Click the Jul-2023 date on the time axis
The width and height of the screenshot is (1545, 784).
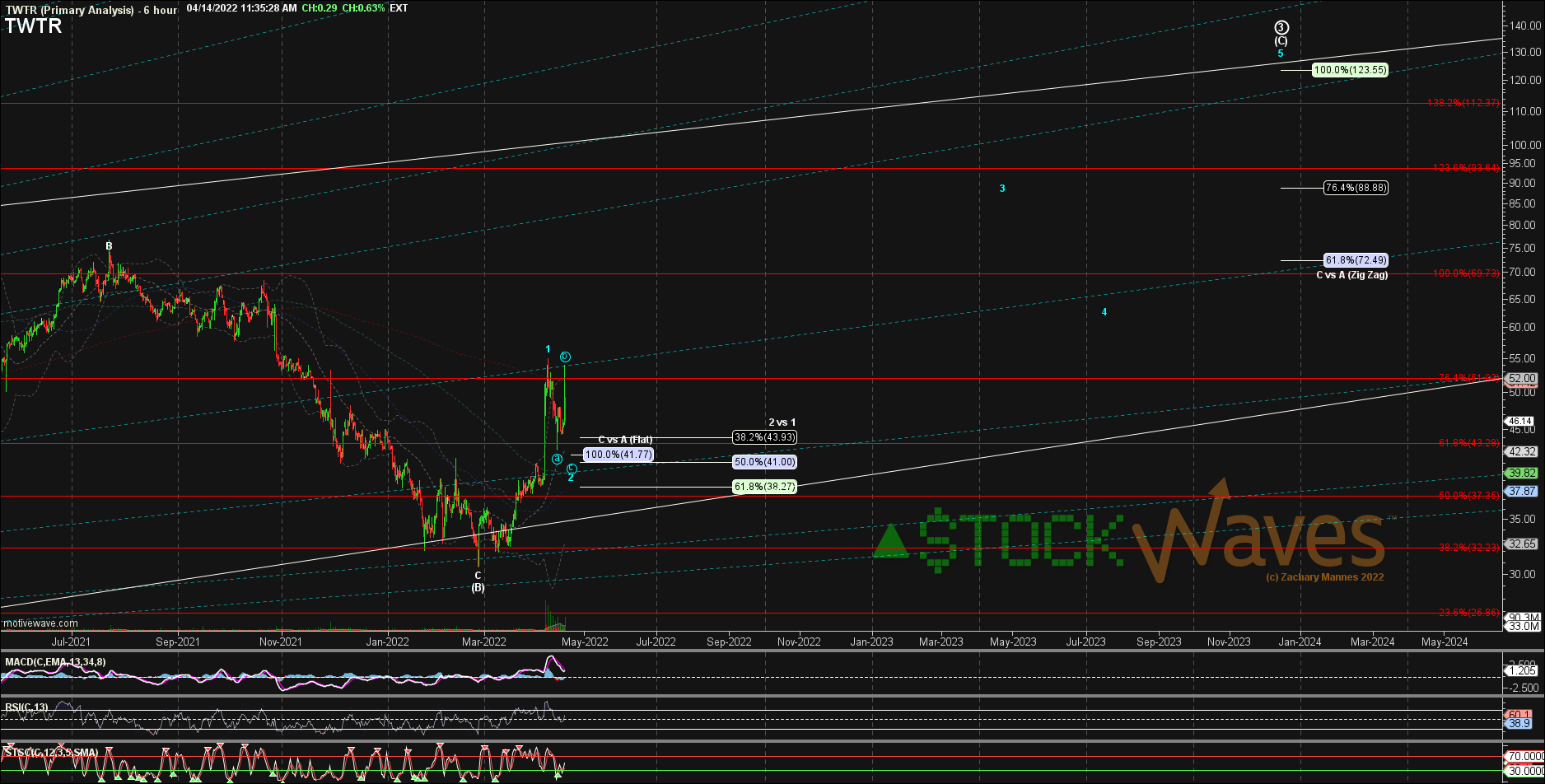click(1086, 642)
